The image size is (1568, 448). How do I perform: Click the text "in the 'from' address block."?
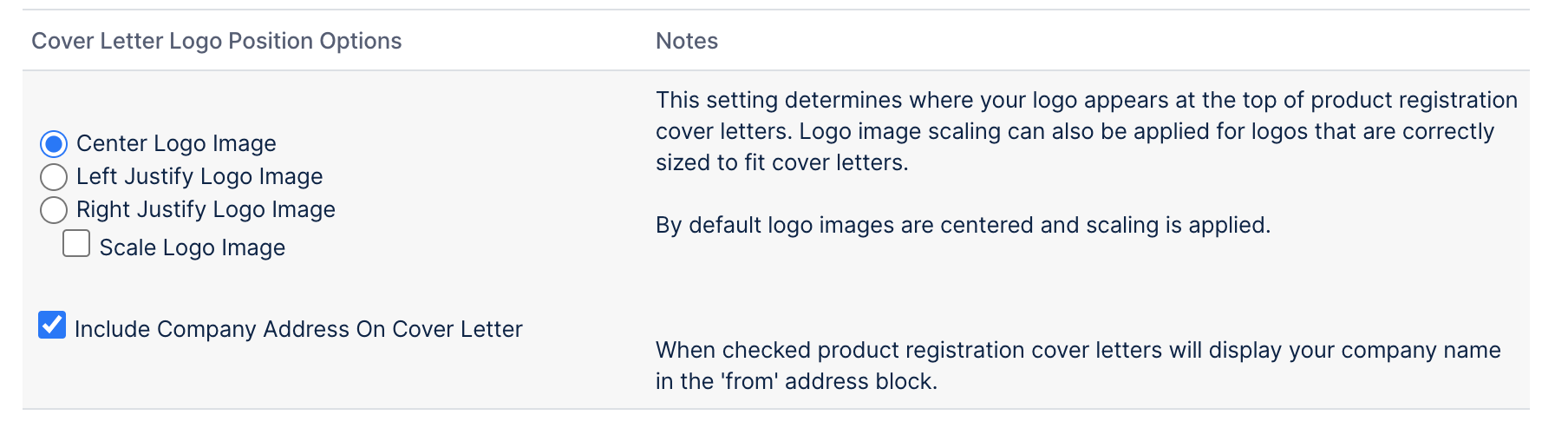click(796, 381)
